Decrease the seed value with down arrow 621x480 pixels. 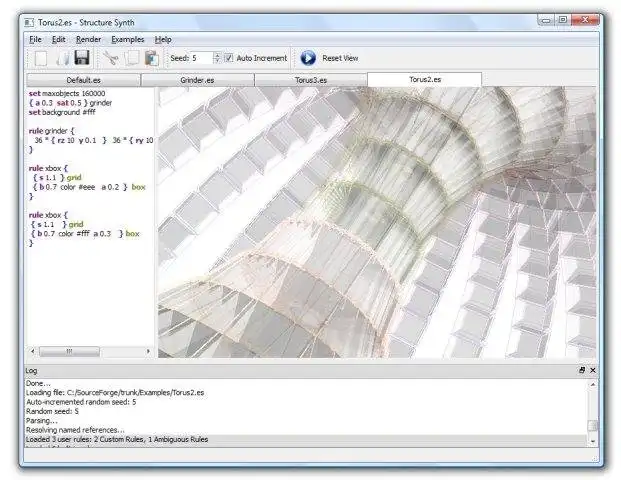pos(217,61)
